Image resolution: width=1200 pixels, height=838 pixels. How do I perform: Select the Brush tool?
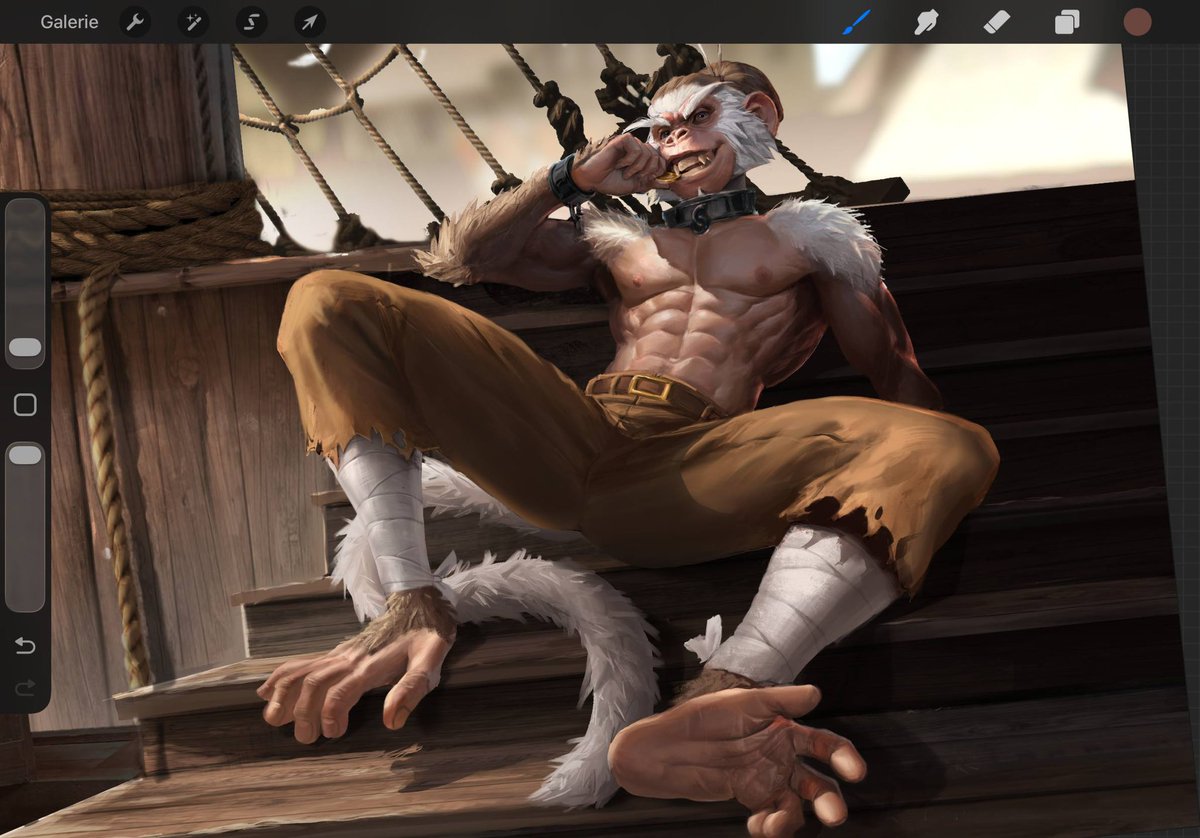pos(856,22)
